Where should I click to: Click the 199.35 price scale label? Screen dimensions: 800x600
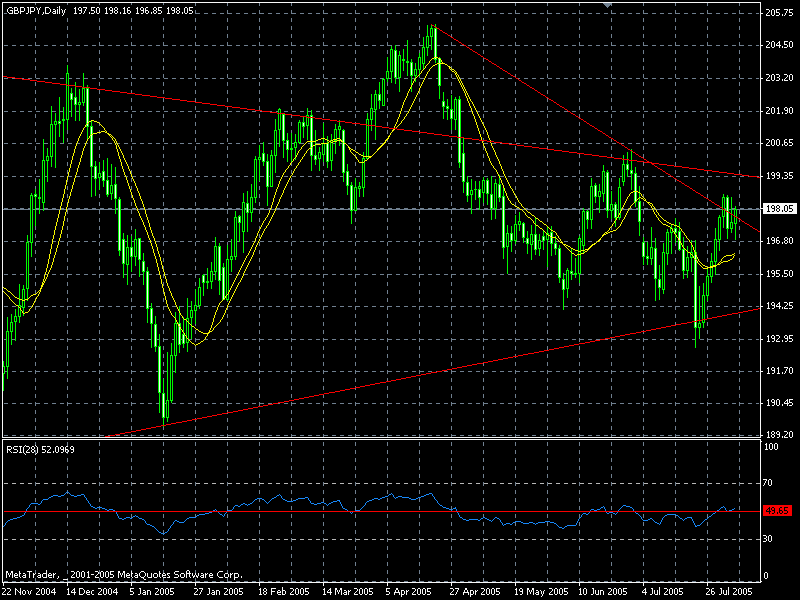tap(779, 176)
